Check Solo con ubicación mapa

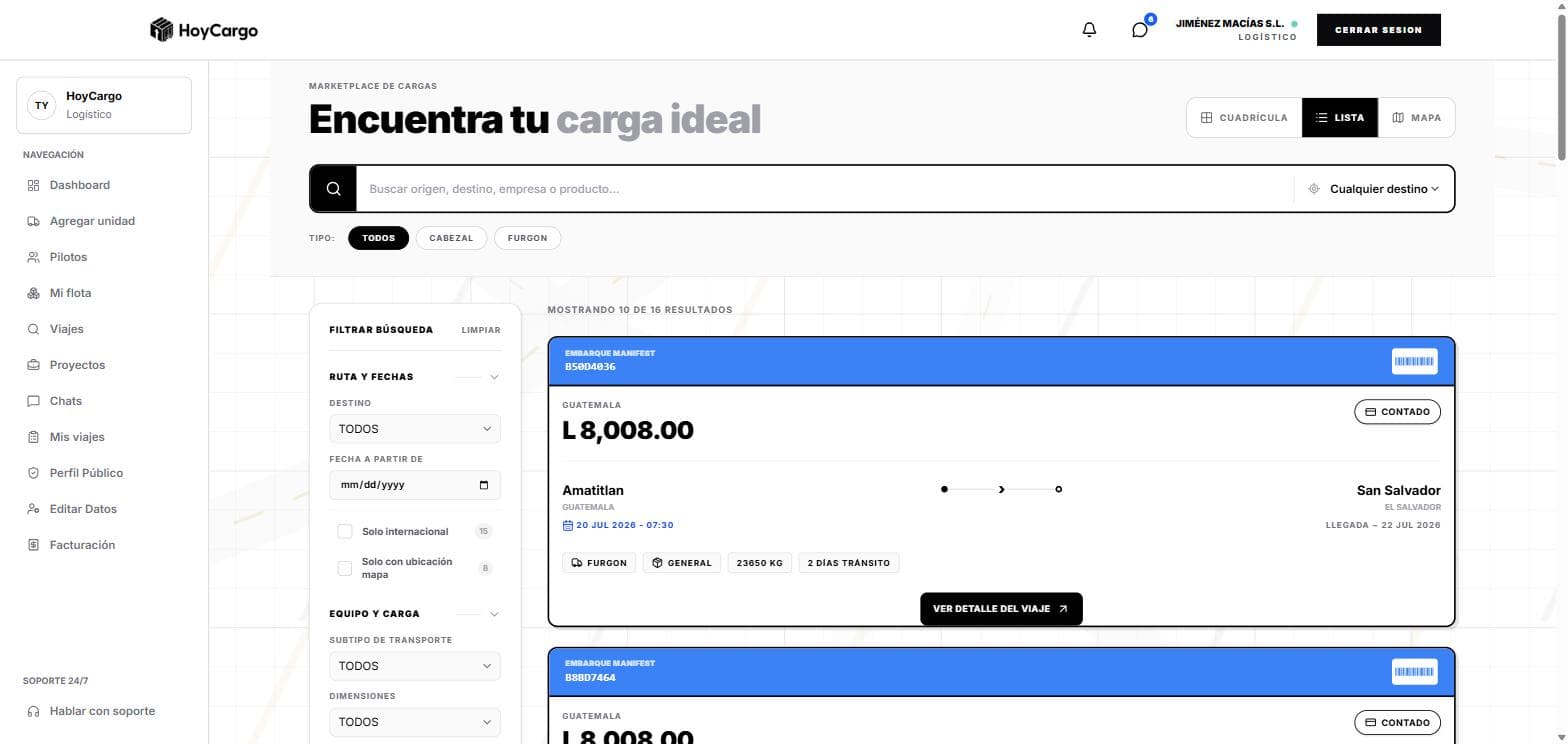point(345,568)
